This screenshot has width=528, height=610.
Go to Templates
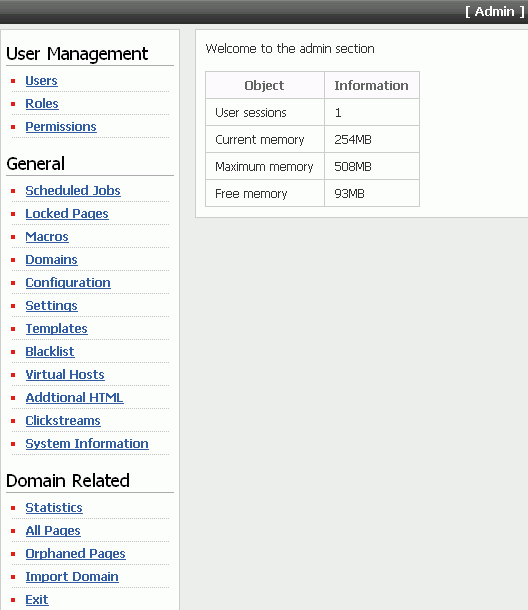[x=56, y=328]
